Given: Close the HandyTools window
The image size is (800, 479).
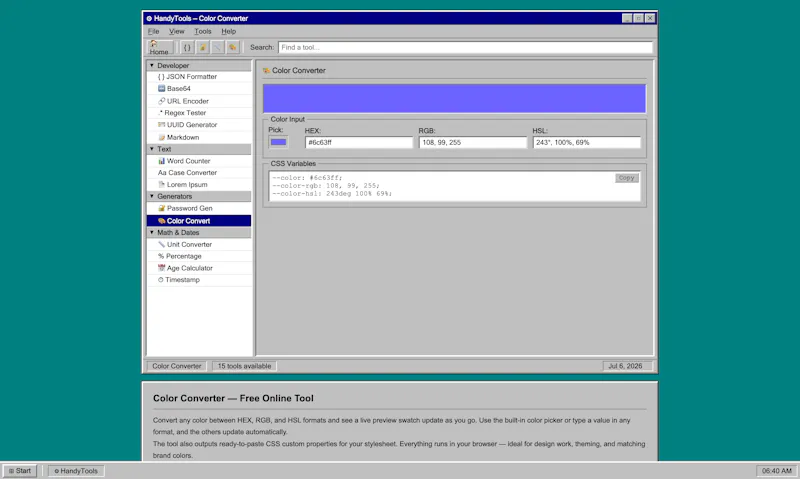Looking at the screenshot, I should [650, 18].
